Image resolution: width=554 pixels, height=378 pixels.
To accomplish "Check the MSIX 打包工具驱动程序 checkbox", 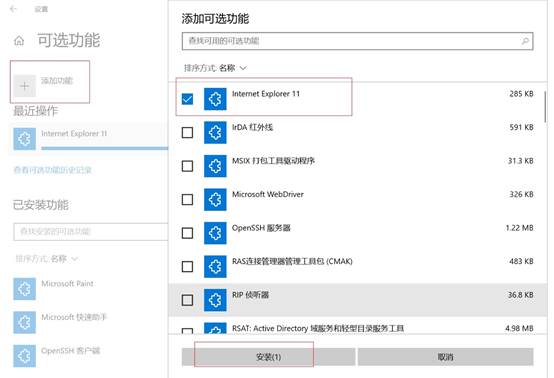I will pyautogui.click(x=187, y=166).
